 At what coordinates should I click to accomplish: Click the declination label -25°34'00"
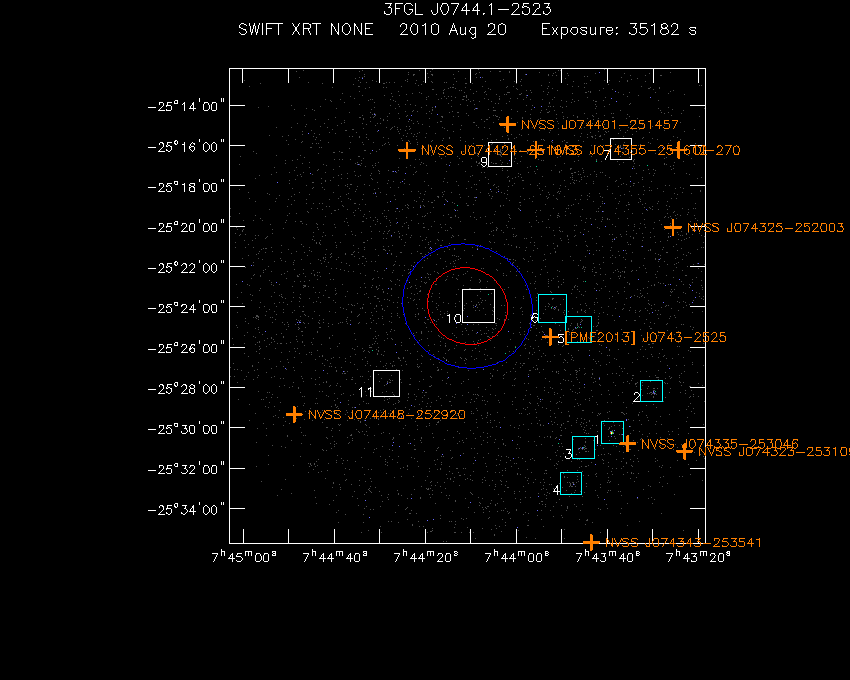click(x=186, y=509)
